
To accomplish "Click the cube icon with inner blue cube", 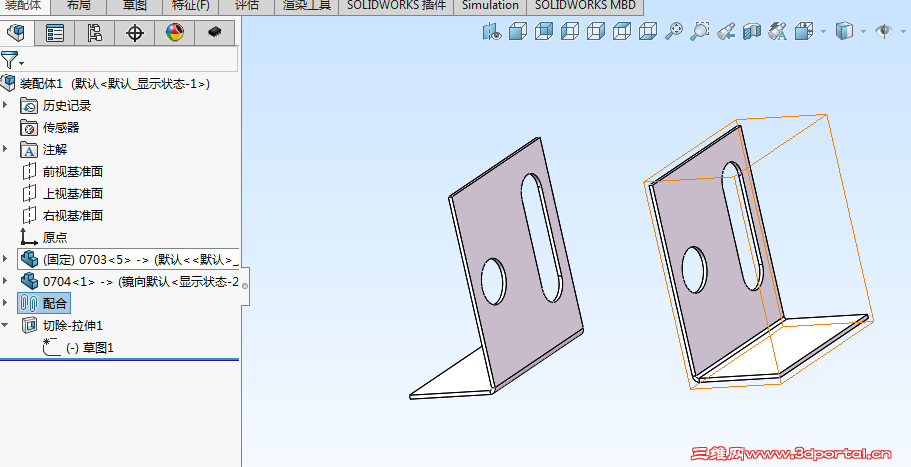I will point(544,31).
